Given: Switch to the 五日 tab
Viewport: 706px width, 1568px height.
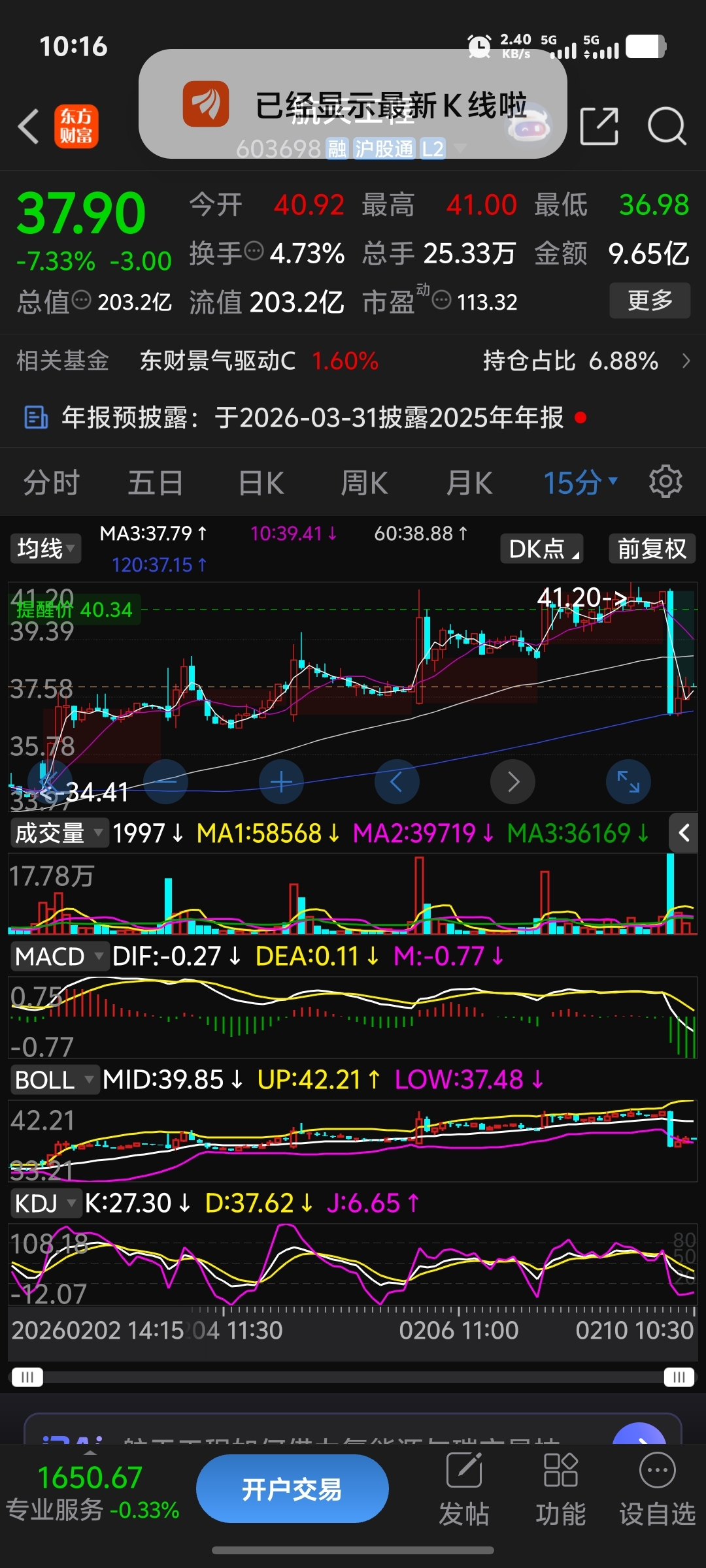Looking at the screenshot, I should [155, 483].
